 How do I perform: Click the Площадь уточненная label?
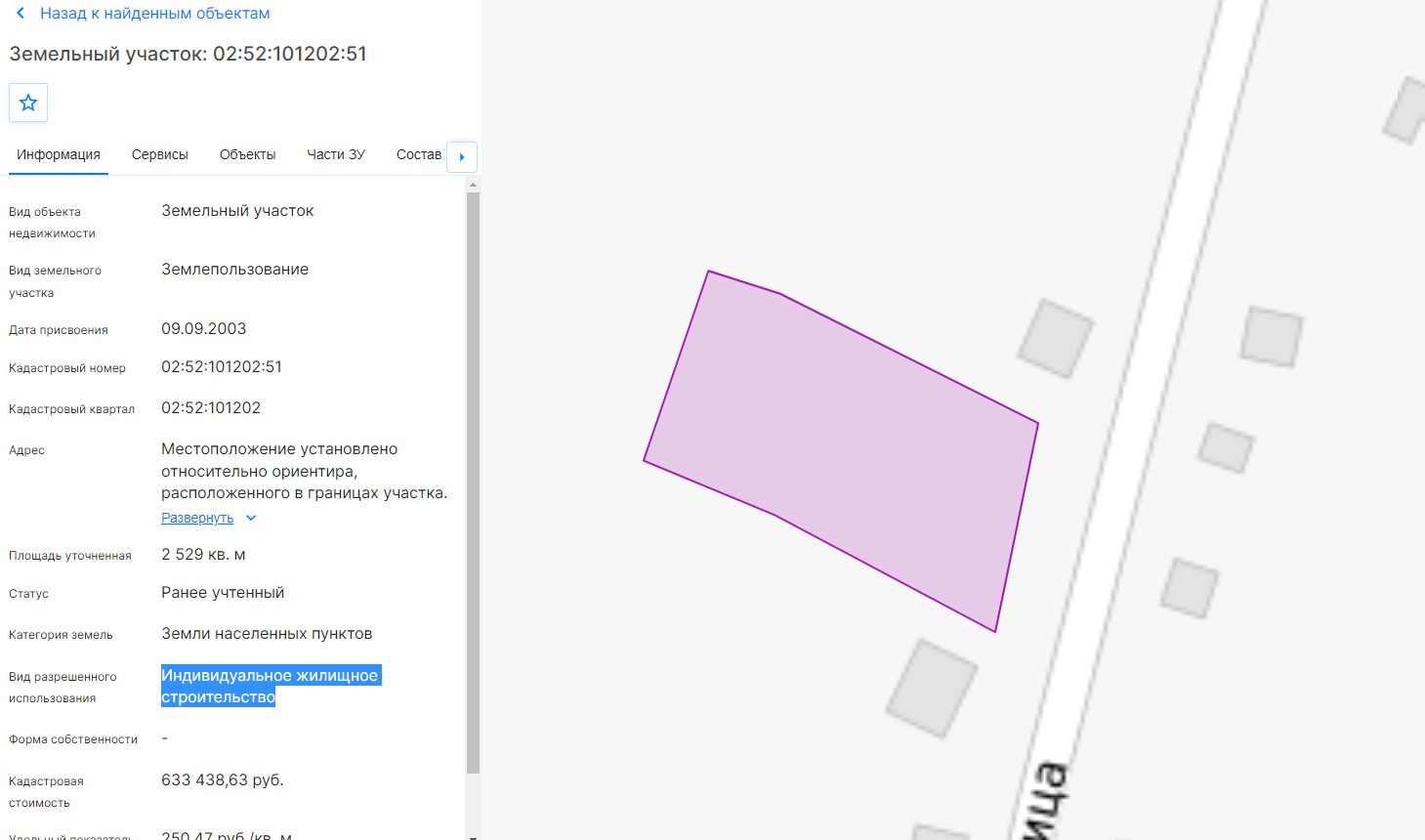[70, 556]
